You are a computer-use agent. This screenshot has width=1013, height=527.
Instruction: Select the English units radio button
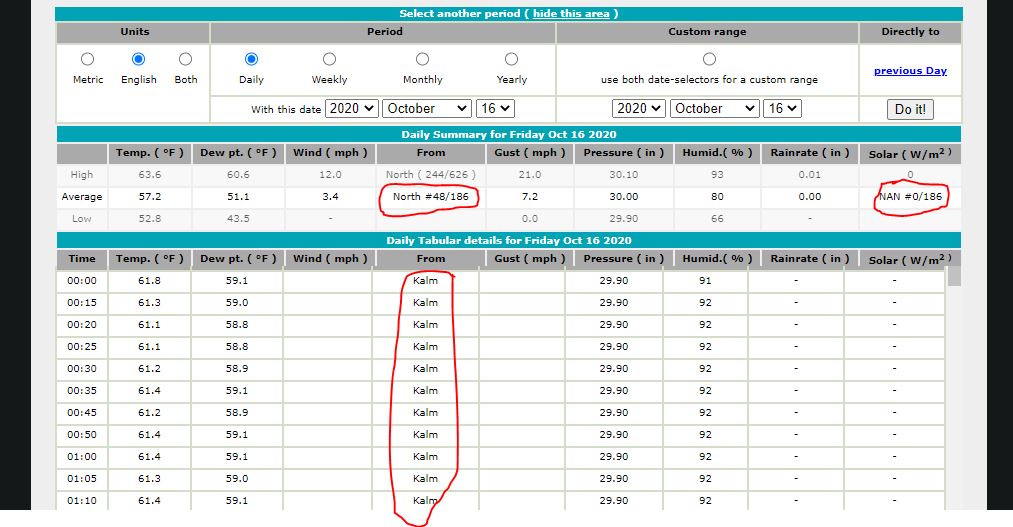(x=138, y=59)
